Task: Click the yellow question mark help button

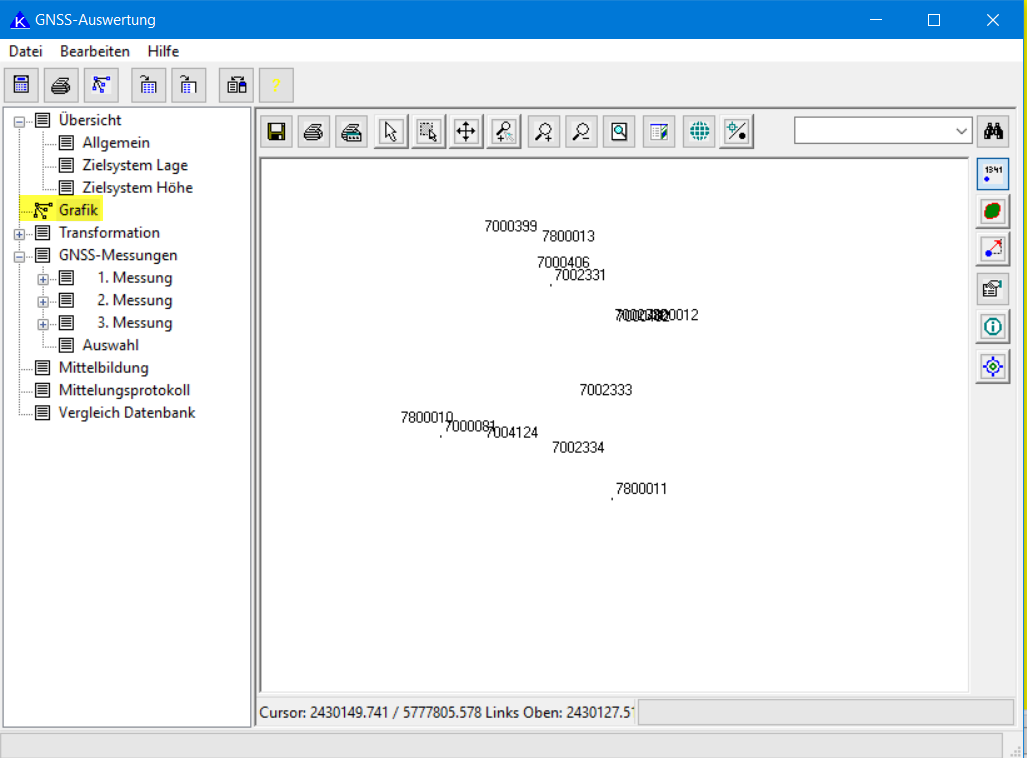Action: pos(276,85)
